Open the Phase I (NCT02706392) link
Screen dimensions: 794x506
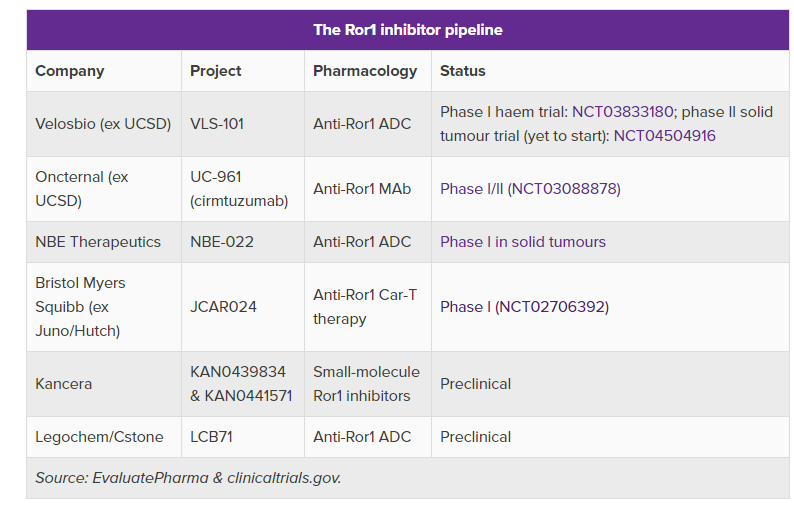[x=524, y=307]
